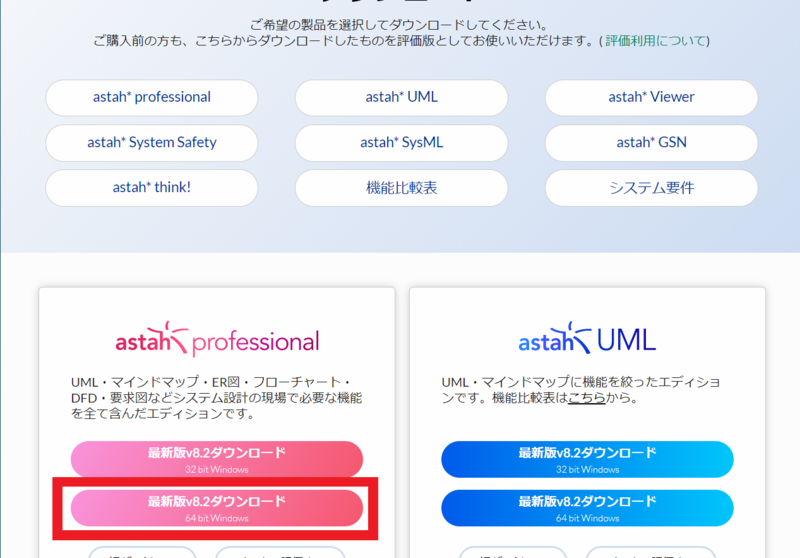The height and width of the screenshot is (558, 800).
Task: Click the astah professional description text
Action: (x=216, y=397)
